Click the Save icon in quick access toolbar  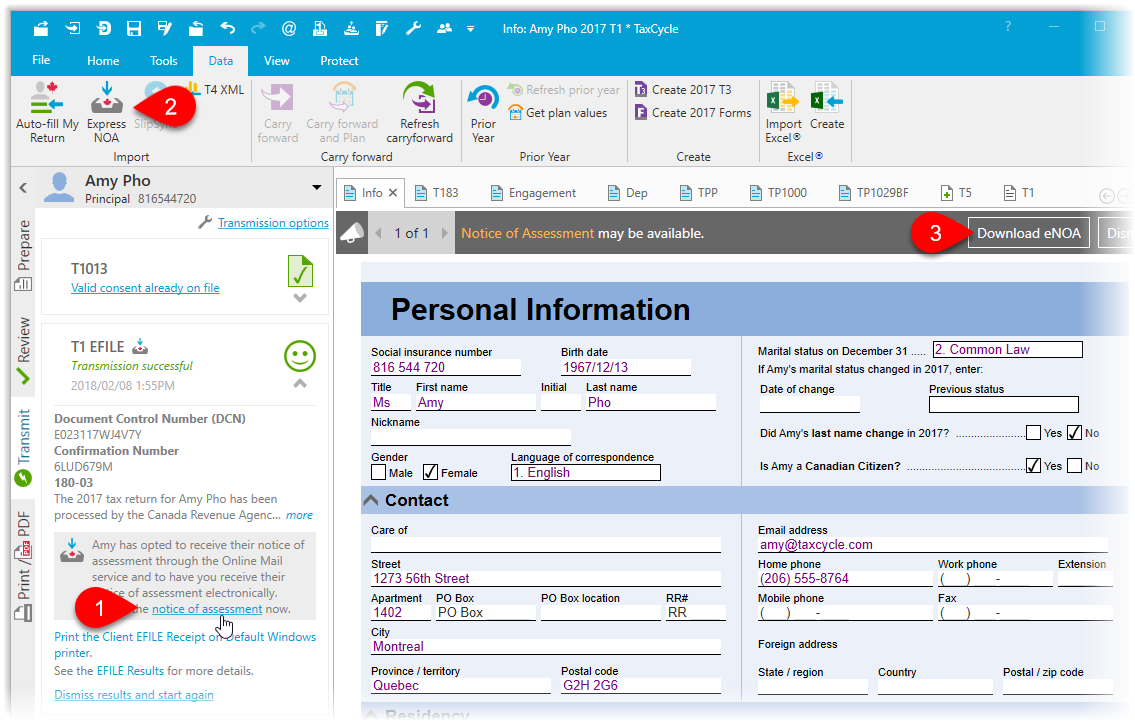(134, 28)
